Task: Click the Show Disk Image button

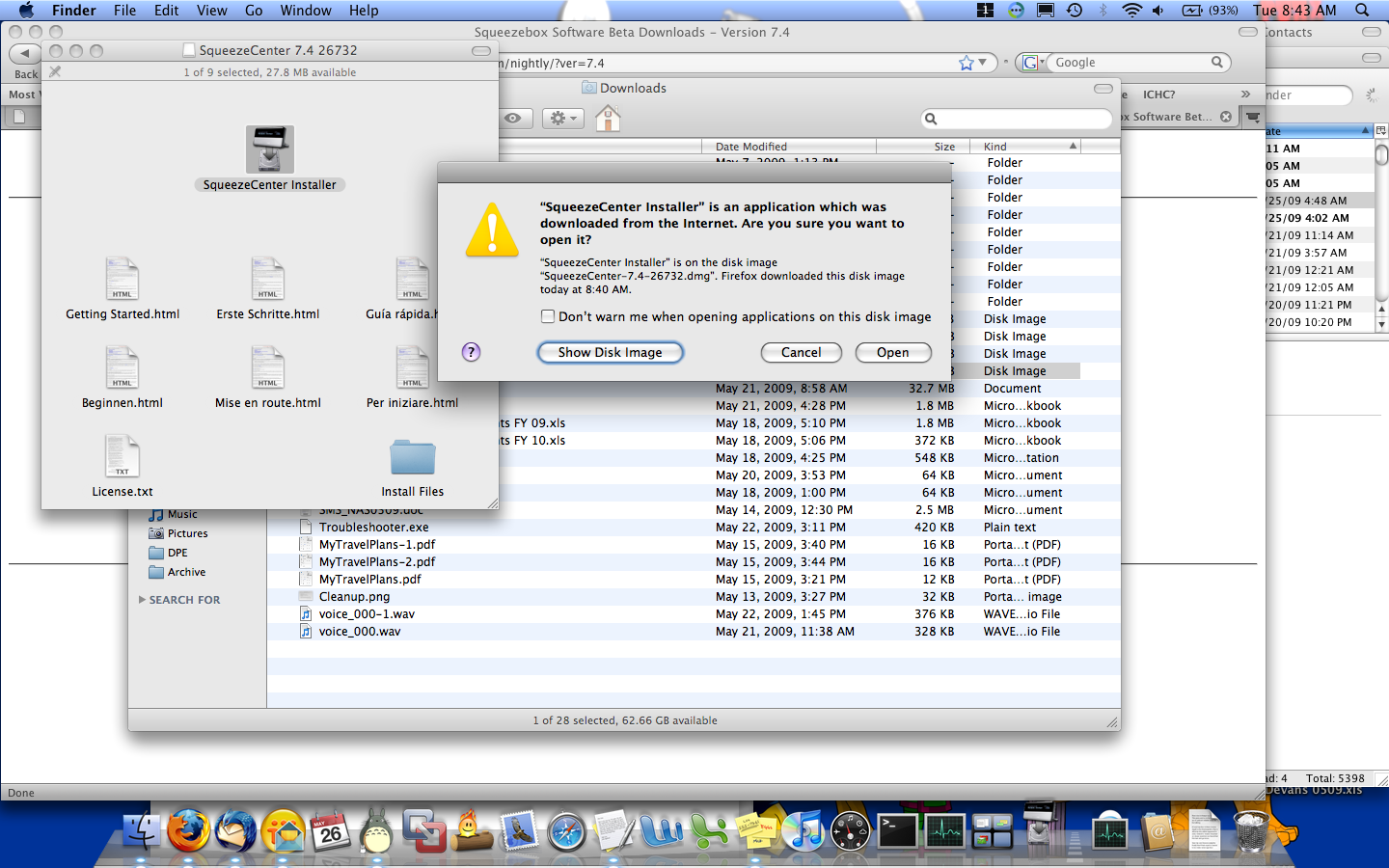Action: 610,353
